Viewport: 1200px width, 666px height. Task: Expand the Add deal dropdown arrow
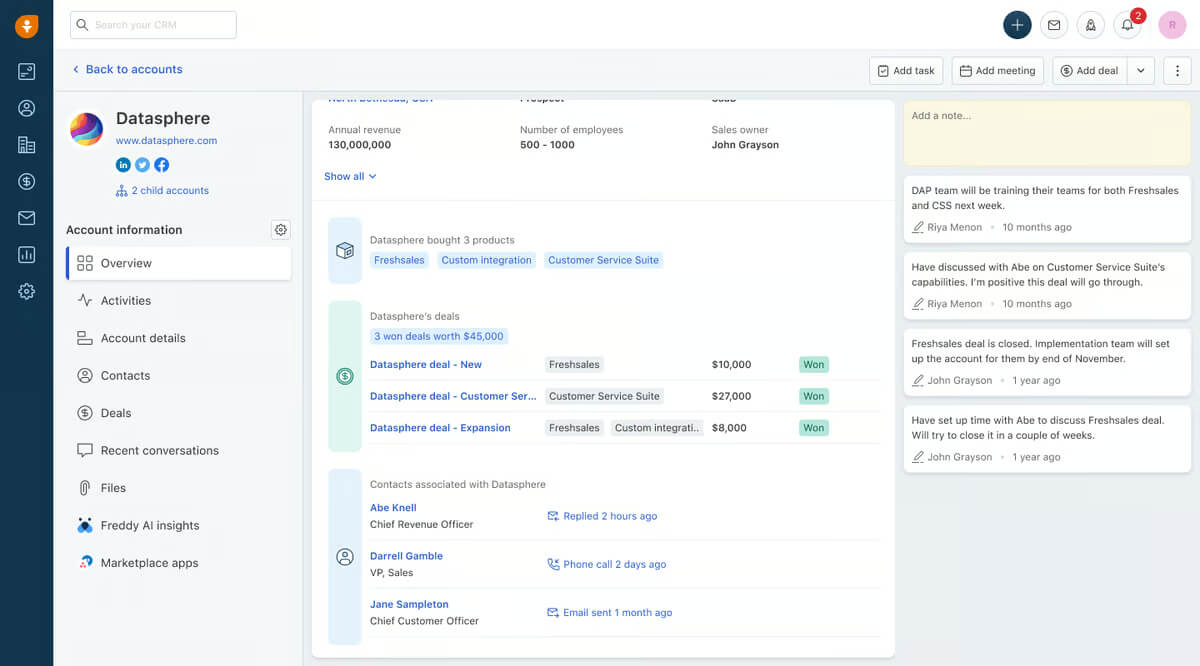point(1141,71)
